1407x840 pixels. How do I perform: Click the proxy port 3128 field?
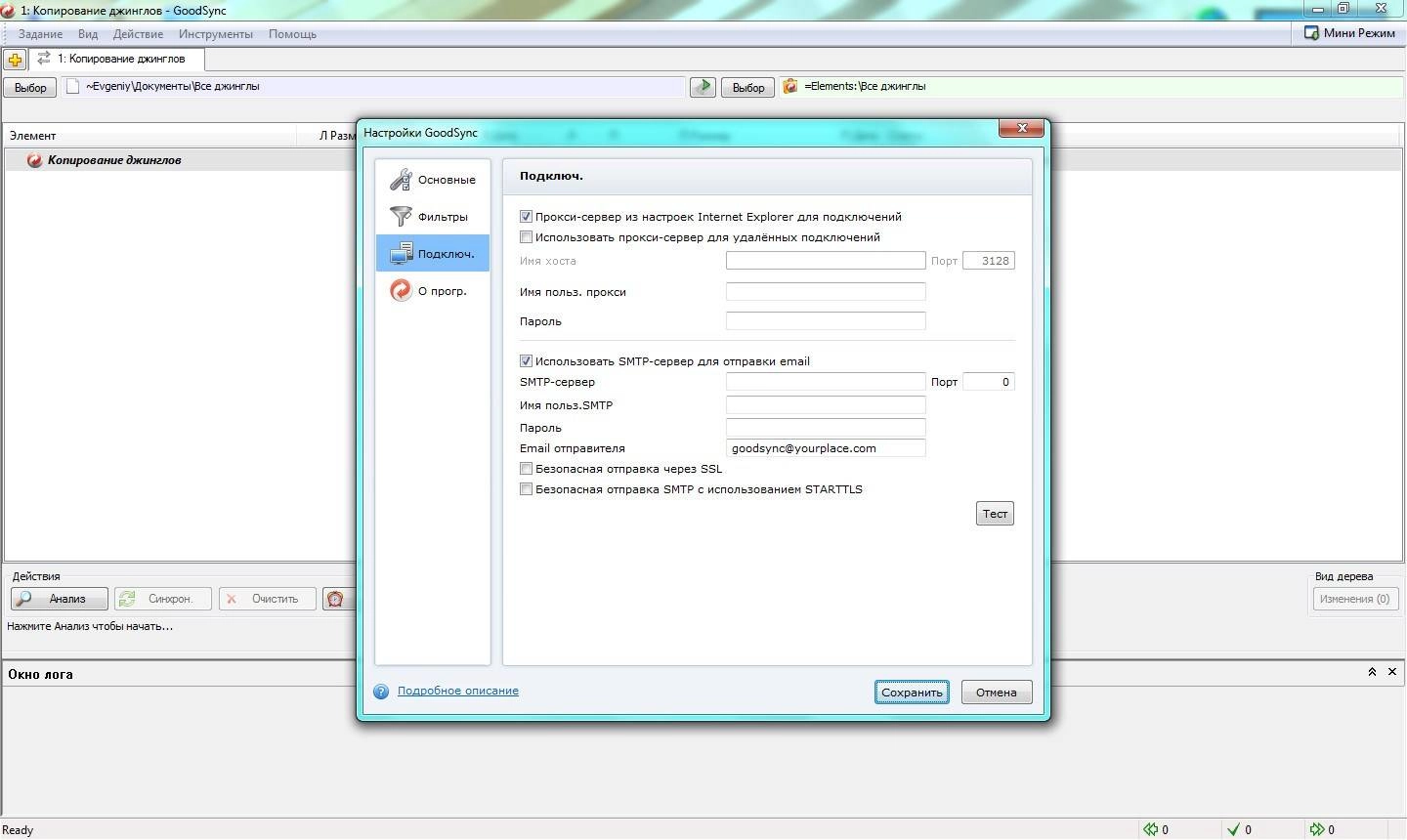pyautogui.click(x=988, y=261)
